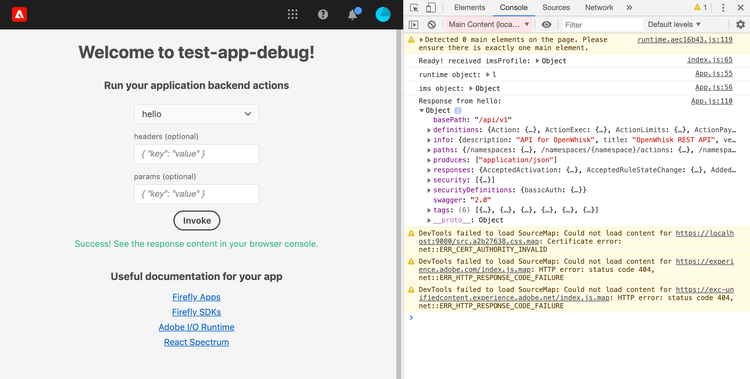Open the Main Content context selector
The height and width of the screenshot is (379, 750).
coord(489,24)
